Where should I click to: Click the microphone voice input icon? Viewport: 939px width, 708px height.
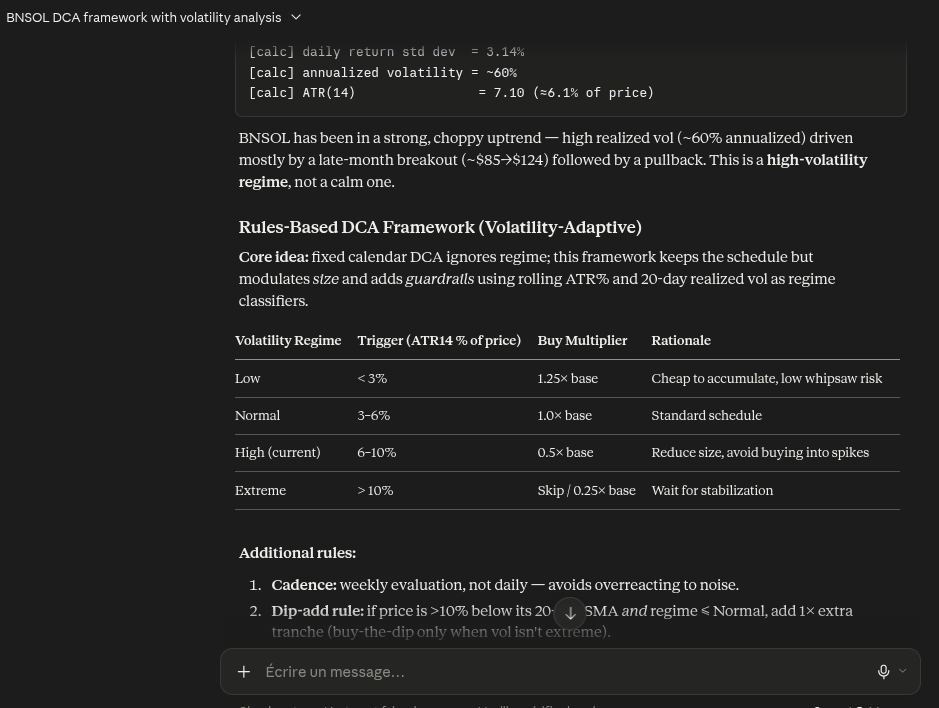(883, 671)
